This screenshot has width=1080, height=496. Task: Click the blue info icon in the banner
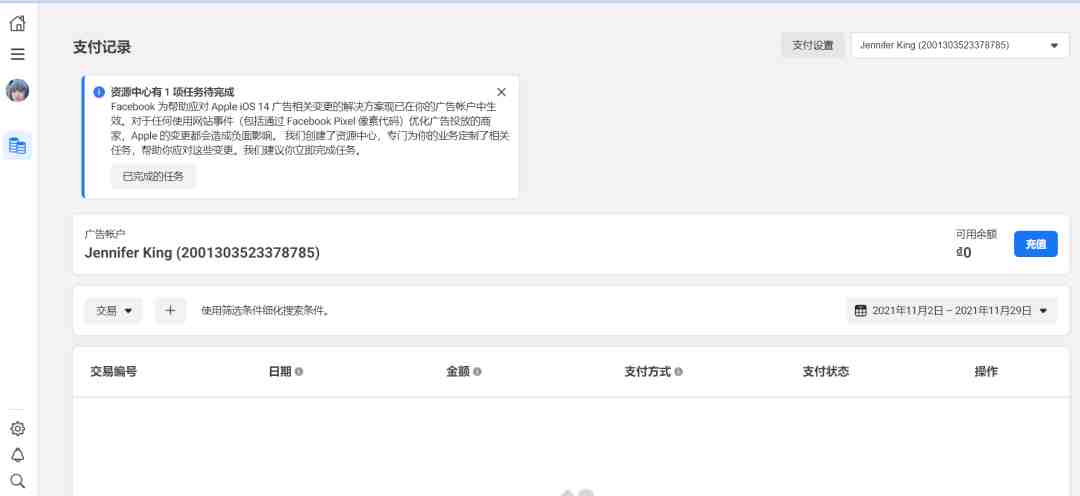tap(99, 92)
